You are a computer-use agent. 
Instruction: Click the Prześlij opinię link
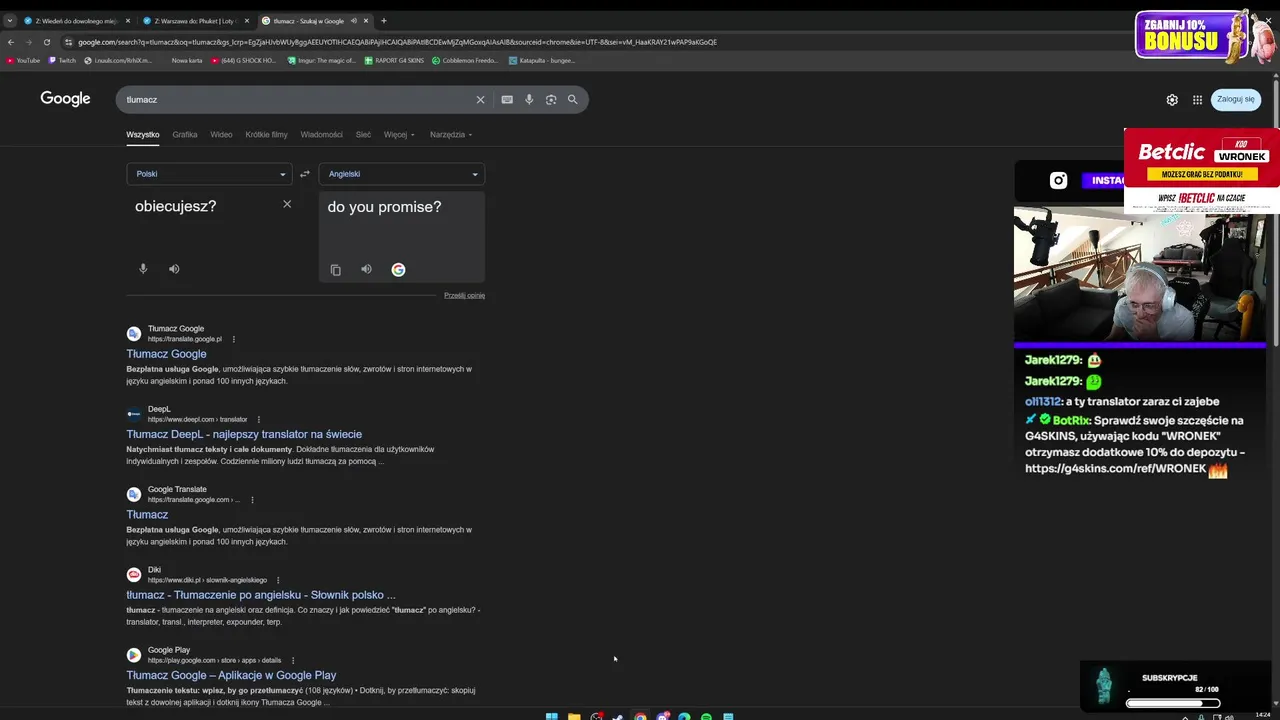tap(464, 295)
